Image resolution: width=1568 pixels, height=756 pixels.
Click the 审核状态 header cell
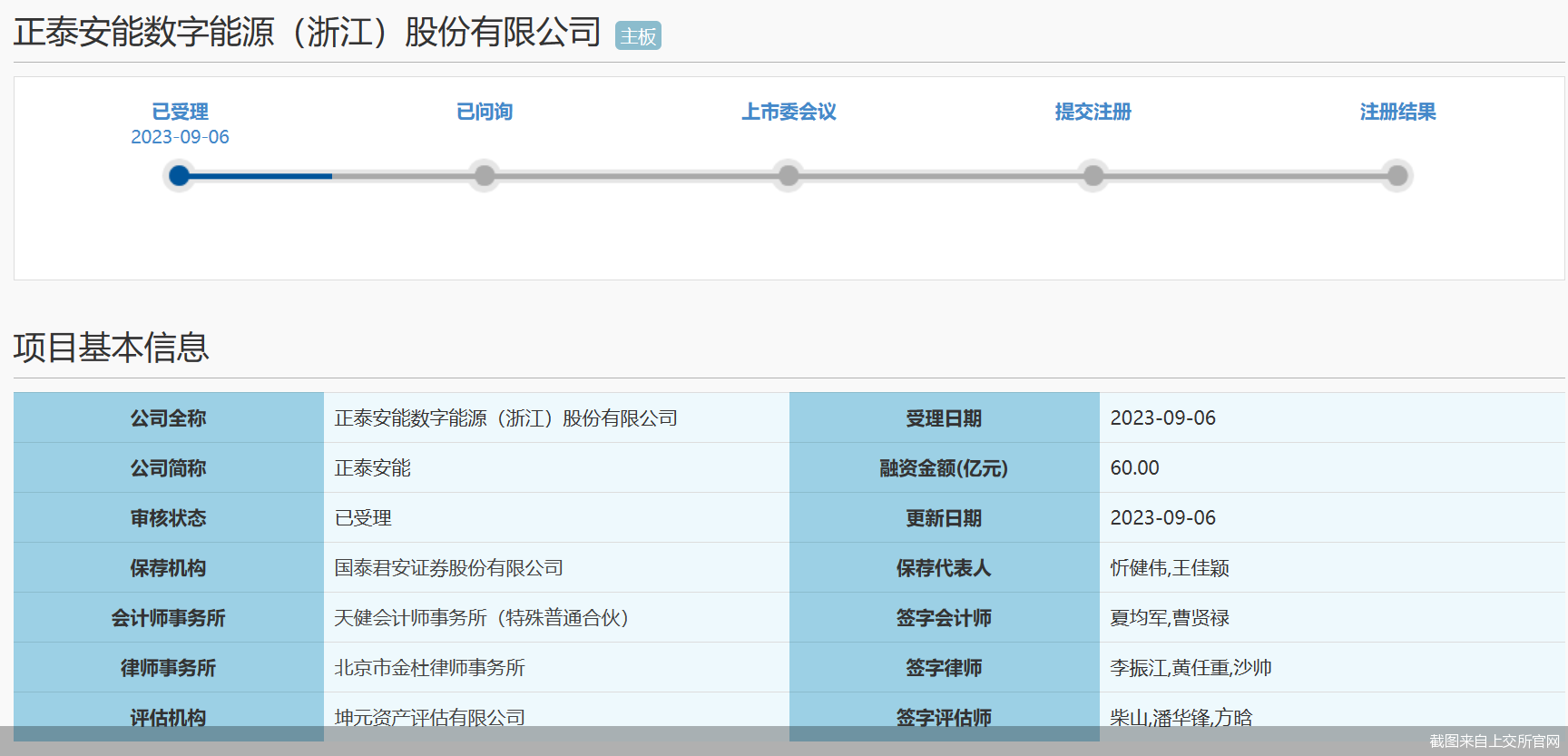tap(169, 517)
